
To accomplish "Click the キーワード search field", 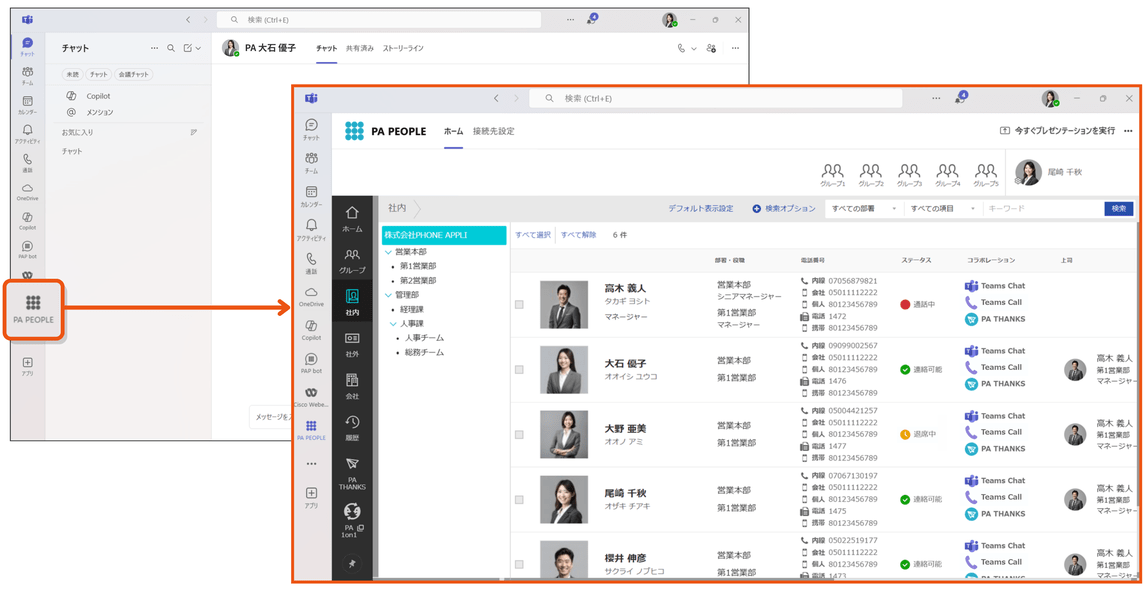I will point(1043,209).
